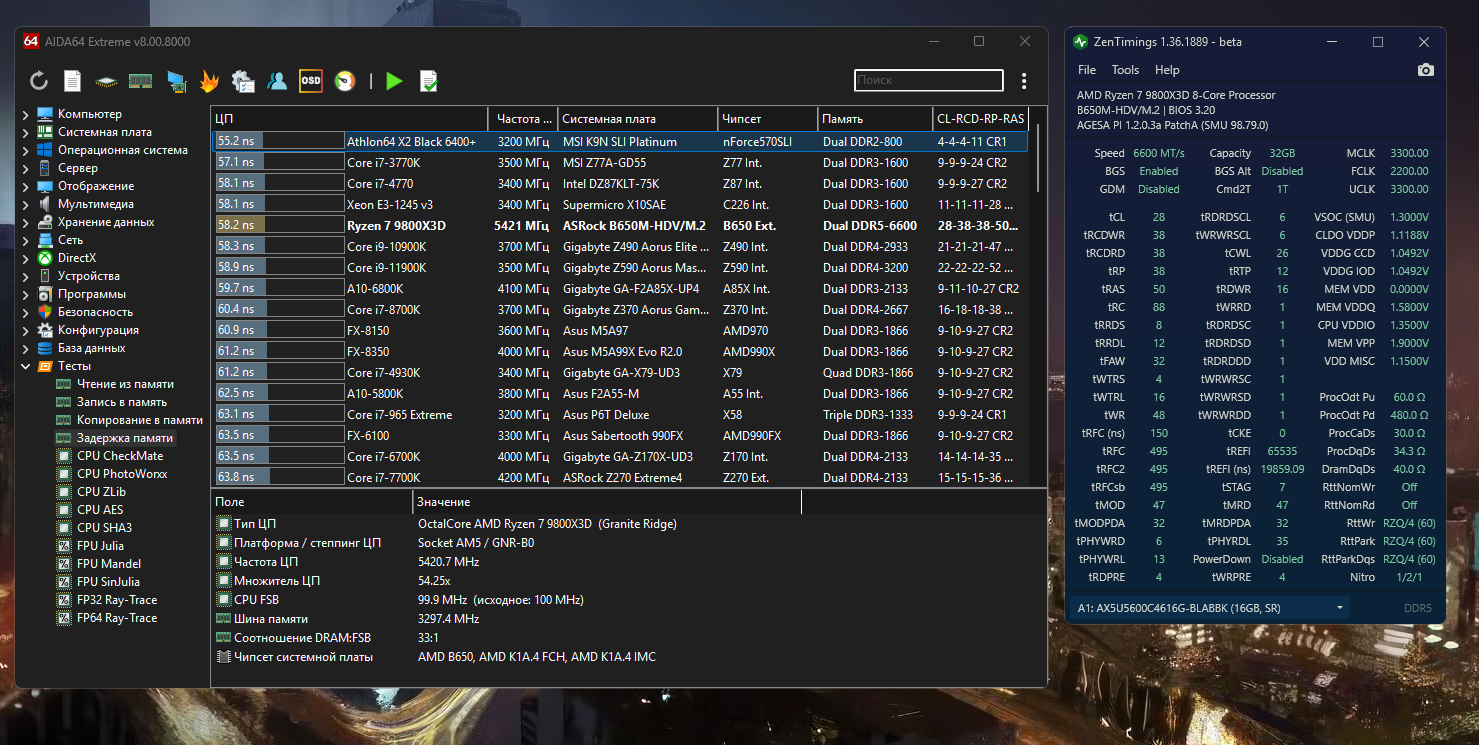Click the monitor with card toolbar icon

[176, 81]
